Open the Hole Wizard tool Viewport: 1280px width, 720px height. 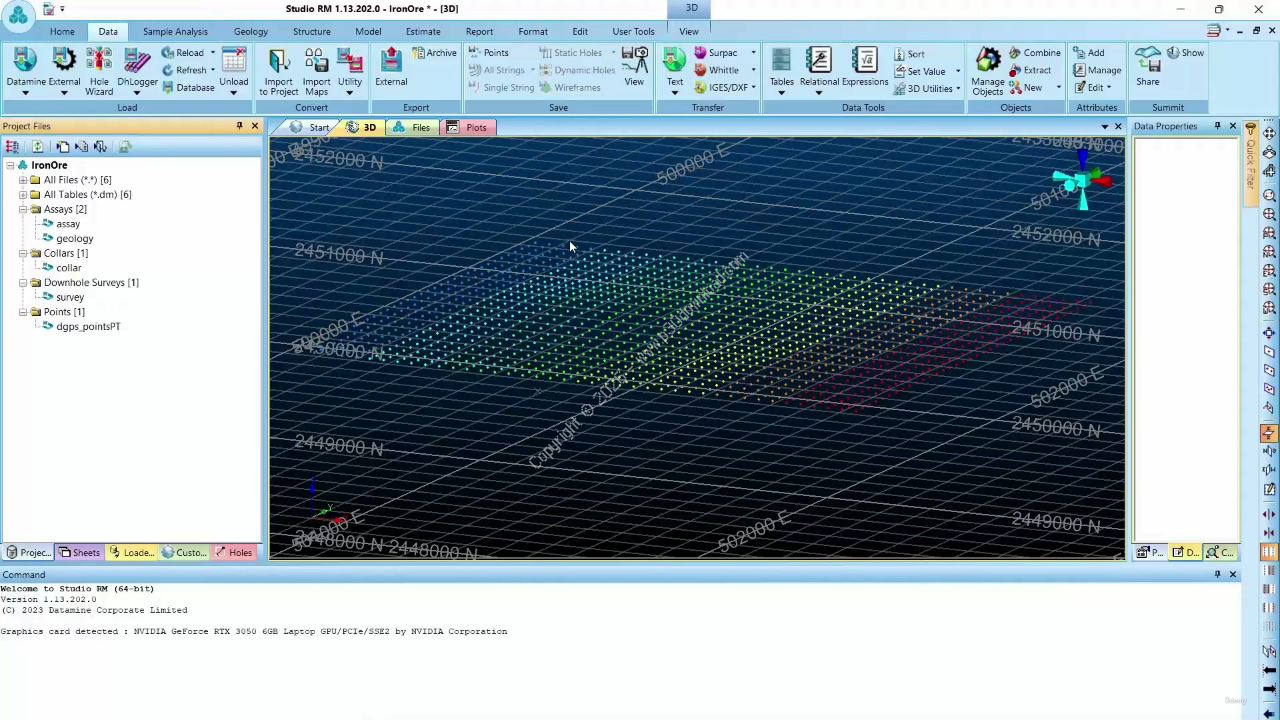tap(99, 71)
